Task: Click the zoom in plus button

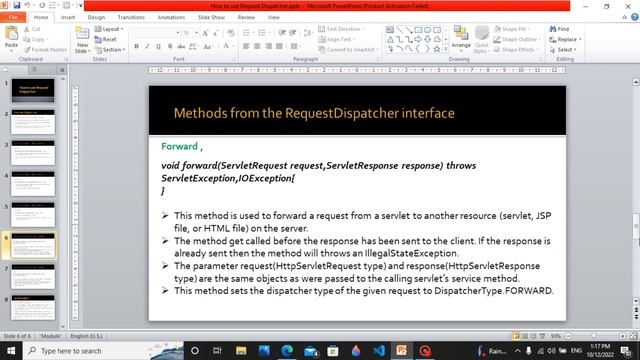Action: pos(622,336)
